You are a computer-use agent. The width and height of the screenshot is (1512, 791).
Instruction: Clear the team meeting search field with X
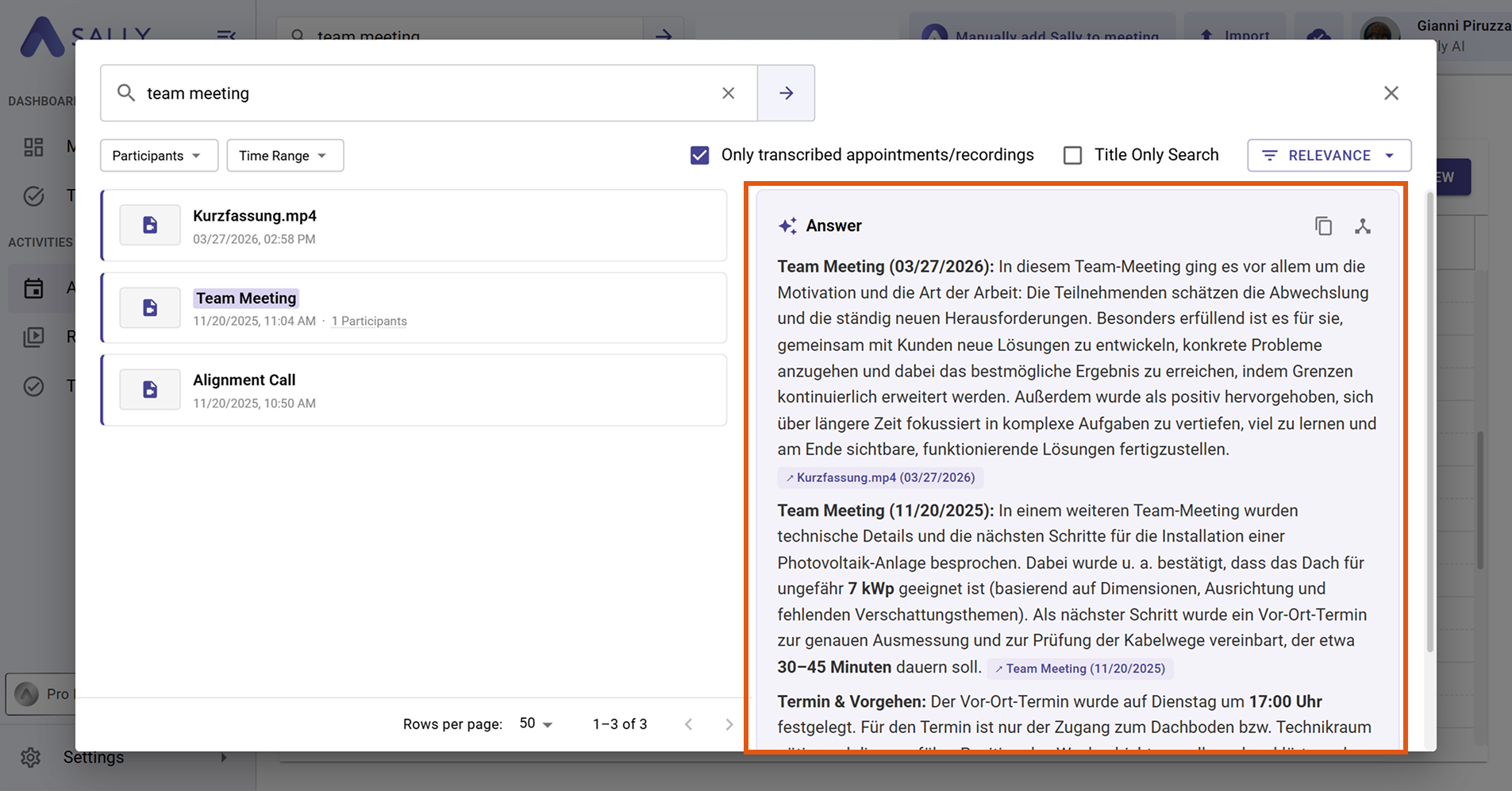[x=728, y=93]
